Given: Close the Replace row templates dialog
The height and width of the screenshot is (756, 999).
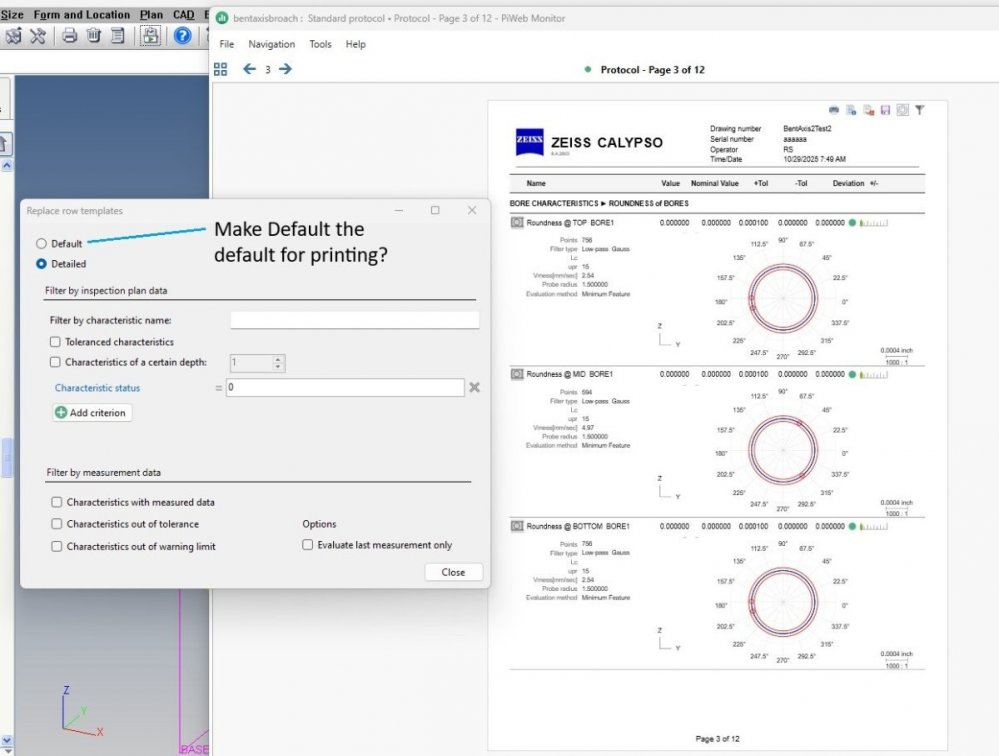Looking at the screenshot, I should (x=453, y=572).
